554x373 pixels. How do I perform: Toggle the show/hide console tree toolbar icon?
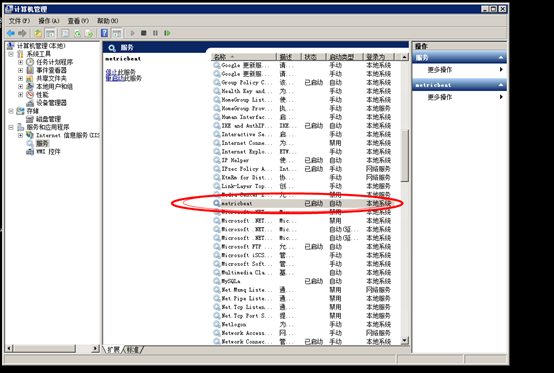[x=51, y=33]
